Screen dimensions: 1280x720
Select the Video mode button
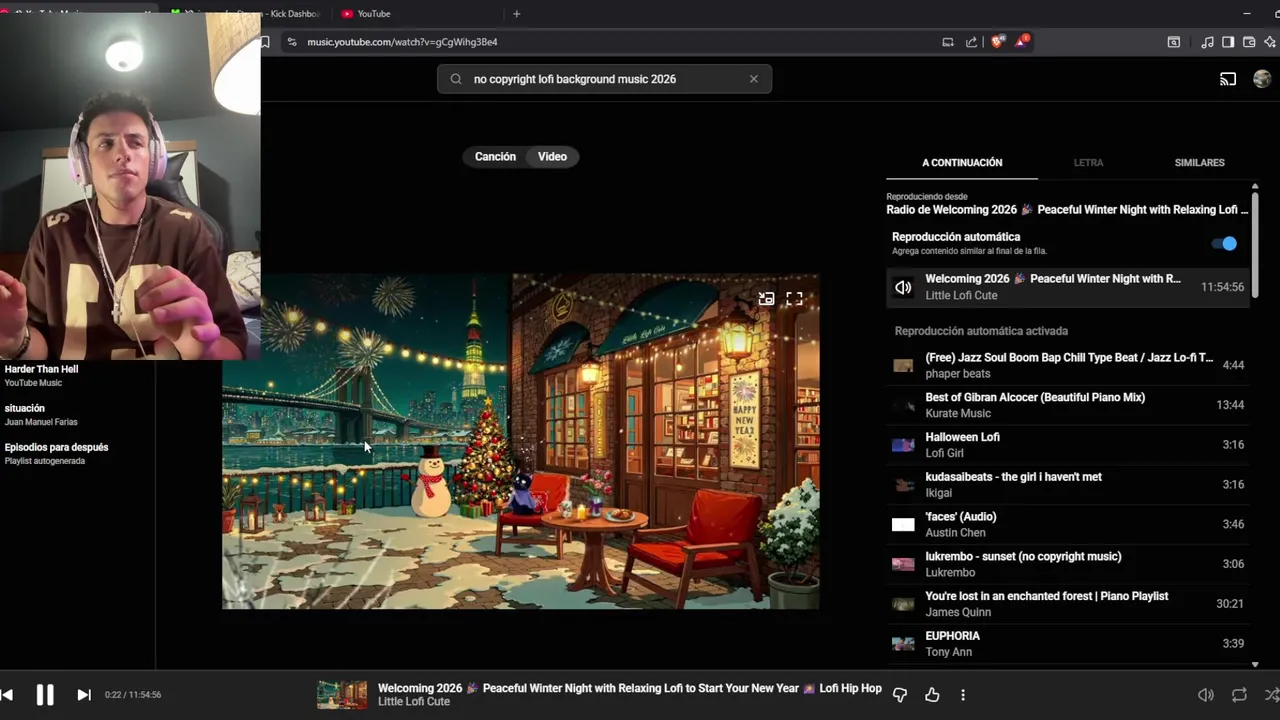pyautogui.click(x=552, y=157)
